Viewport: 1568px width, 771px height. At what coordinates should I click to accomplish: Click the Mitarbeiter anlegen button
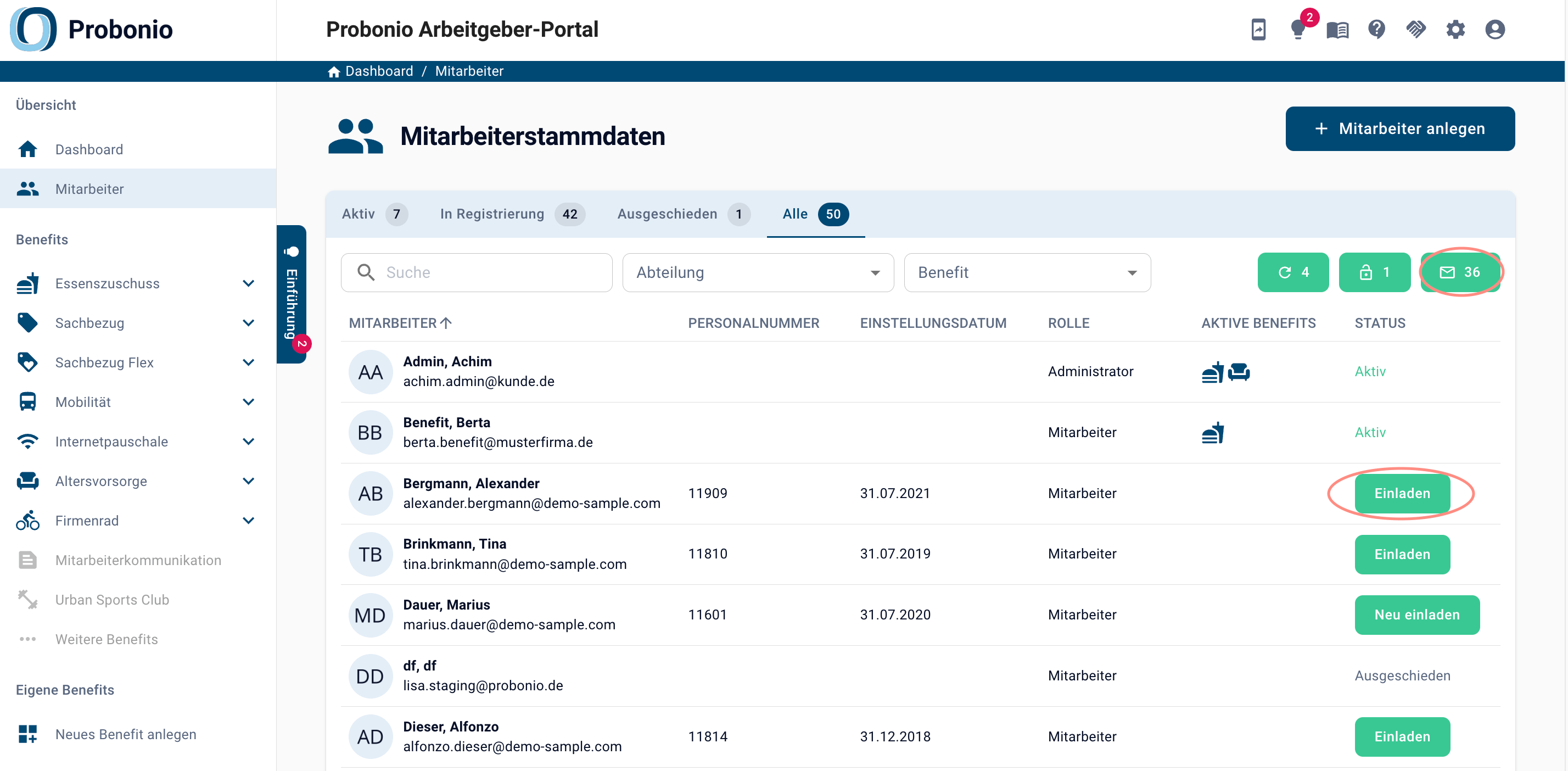pyautogui.click(x=1400, y=128)
